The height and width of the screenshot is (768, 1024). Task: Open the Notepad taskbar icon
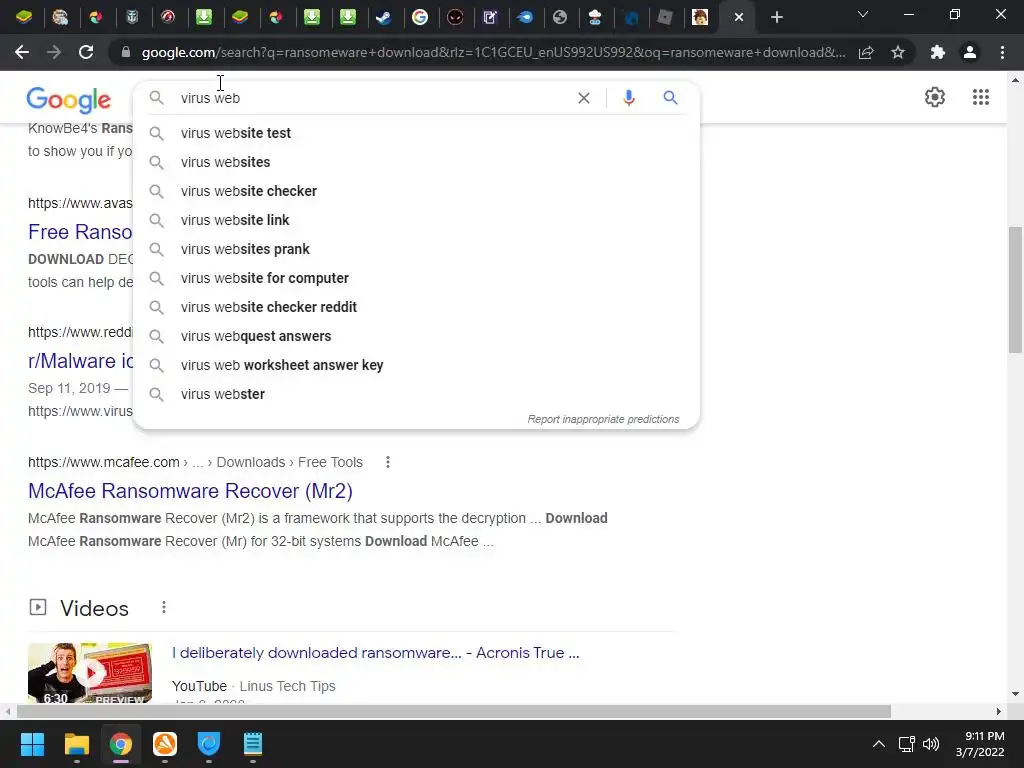click(x=253, y=744)
